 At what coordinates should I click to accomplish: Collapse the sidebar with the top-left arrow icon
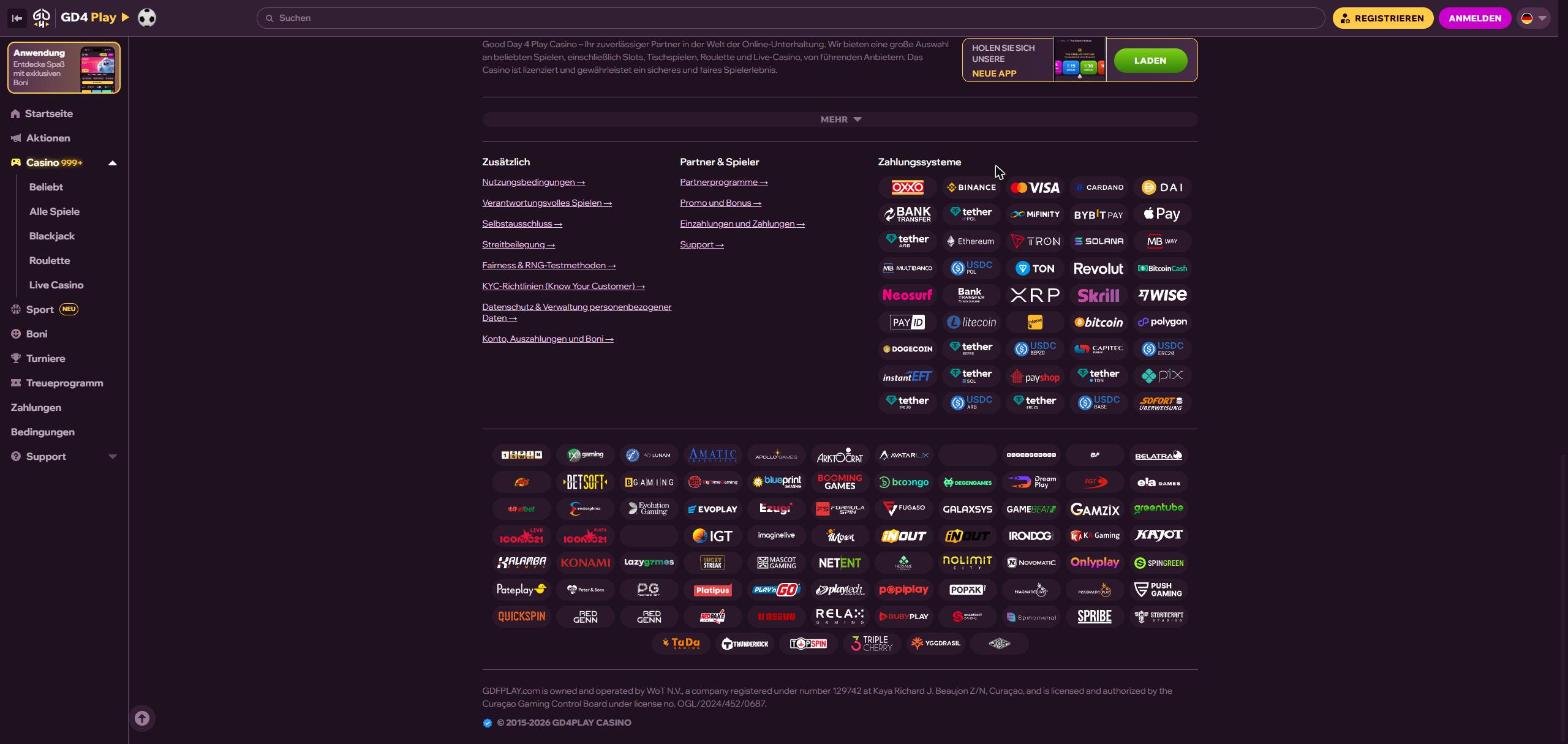point(16,18)
